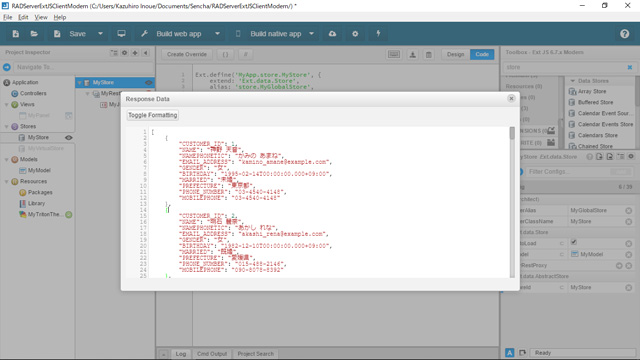Click the trash delete icon beside Design

click(429, 54)
